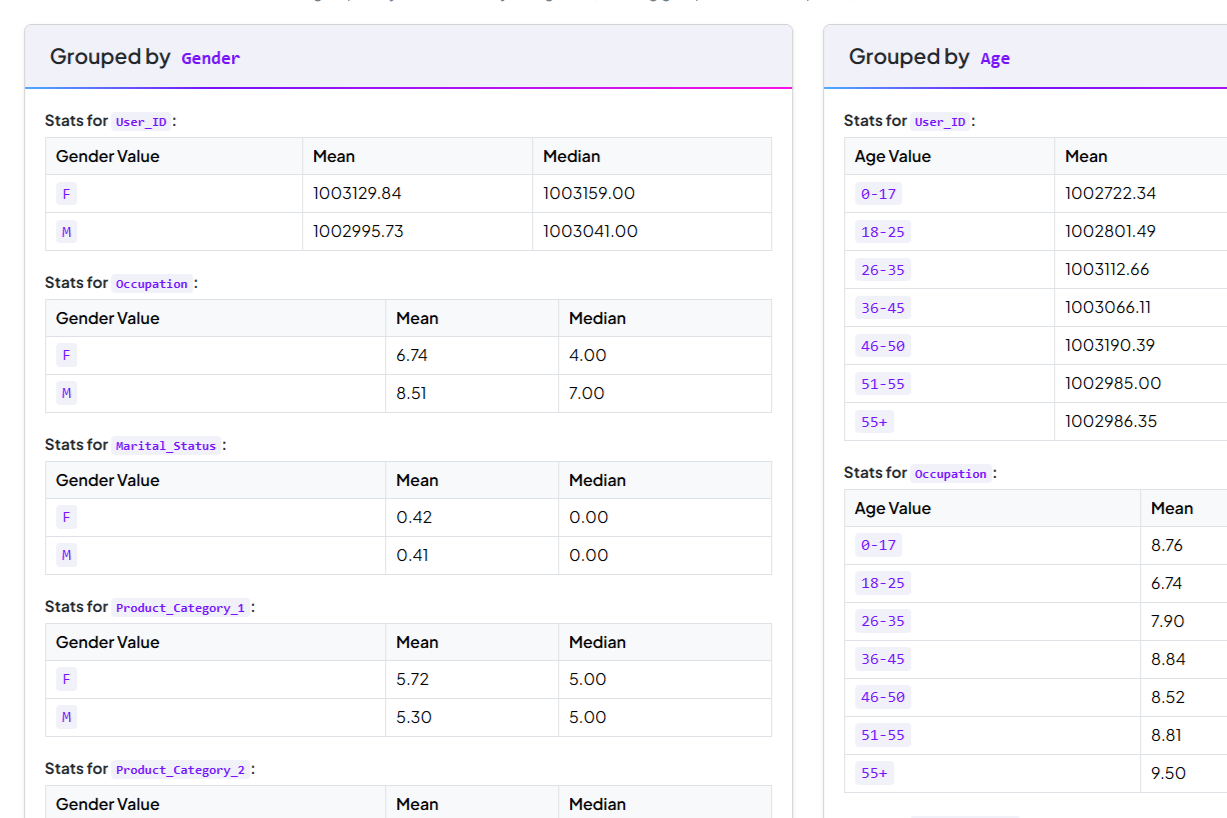Select User_ID tag in the Gender card
Screen dimensions: 1227x818
click(x=142, y=121)
